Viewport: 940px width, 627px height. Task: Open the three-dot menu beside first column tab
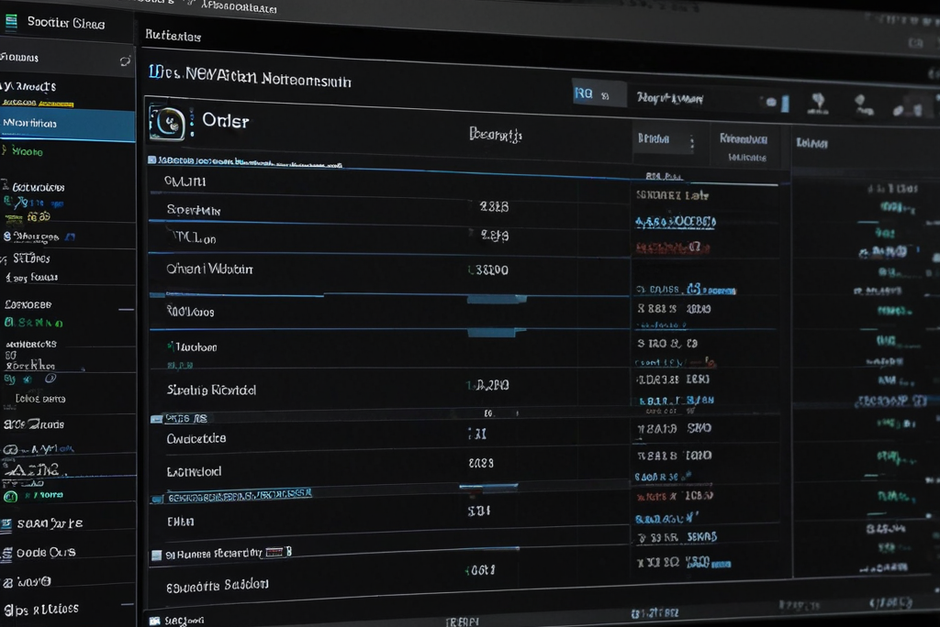tap(692, 142)
